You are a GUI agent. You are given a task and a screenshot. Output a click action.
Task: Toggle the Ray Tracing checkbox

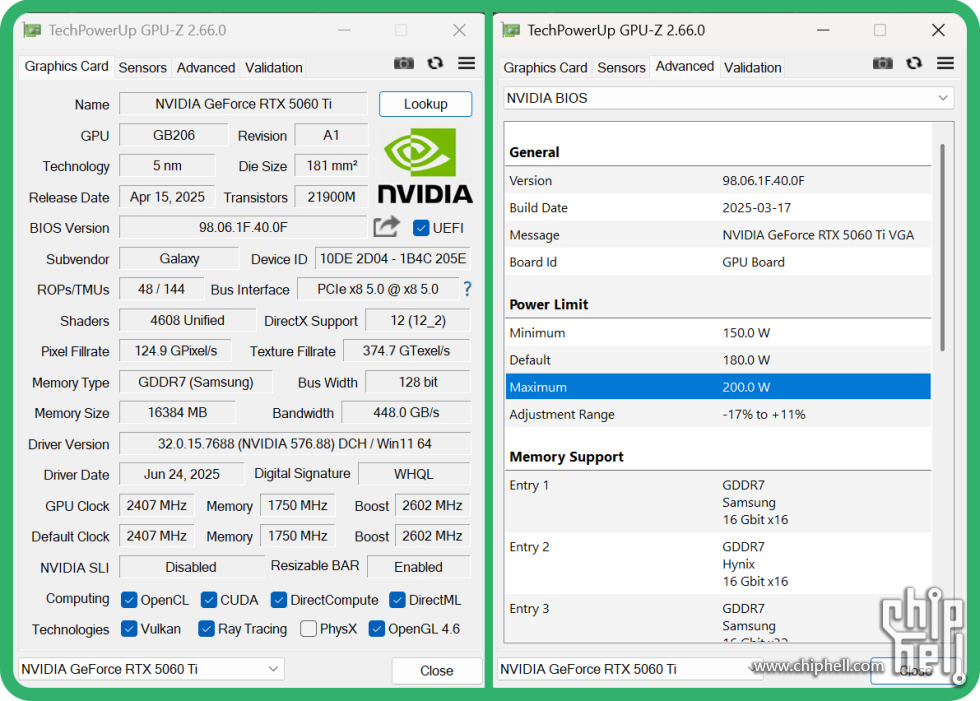click(206, 629)
